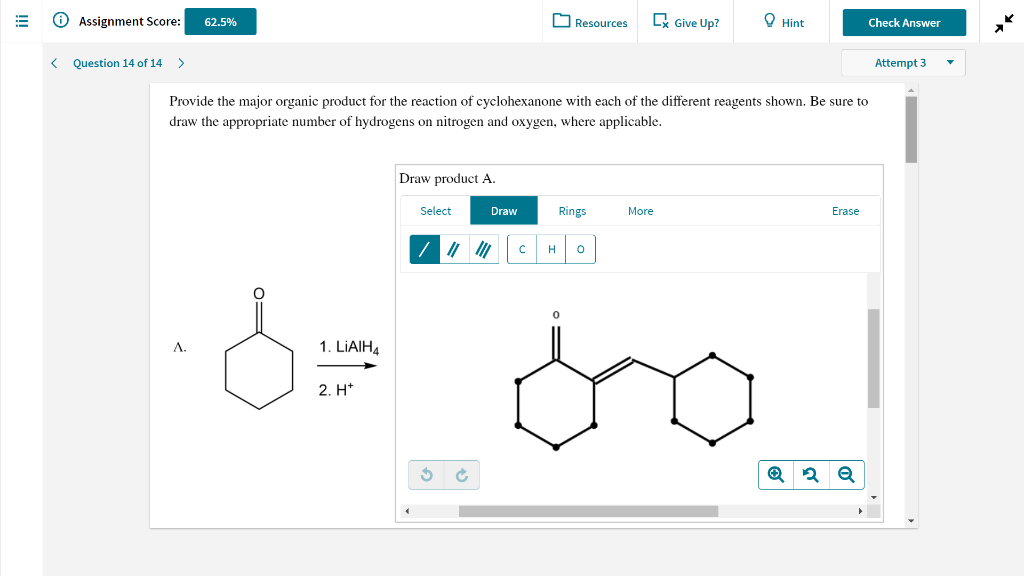Open the Attempt 3 dropdown

(x=901, y=62)
